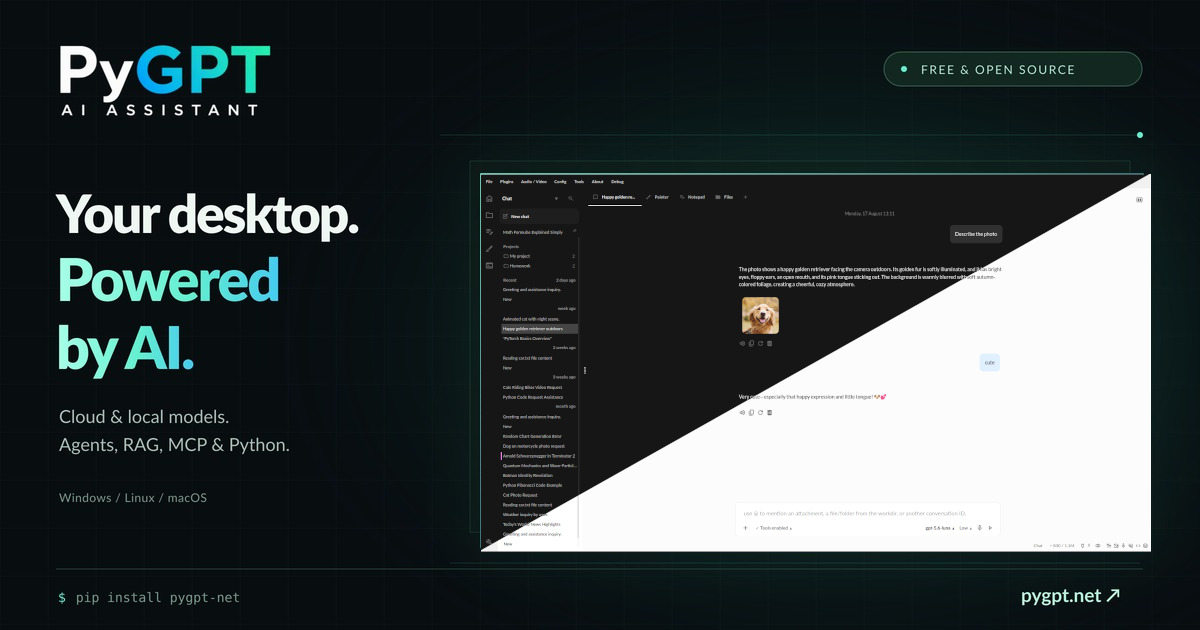
Task: Delete the golden retriever description reply
Action: [x=769, y=343]
